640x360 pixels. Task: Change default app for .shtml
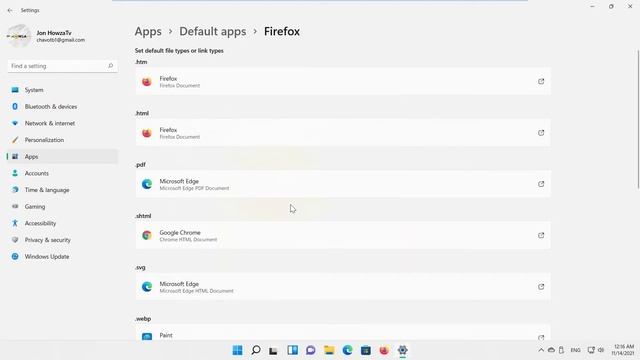(343, 236)
